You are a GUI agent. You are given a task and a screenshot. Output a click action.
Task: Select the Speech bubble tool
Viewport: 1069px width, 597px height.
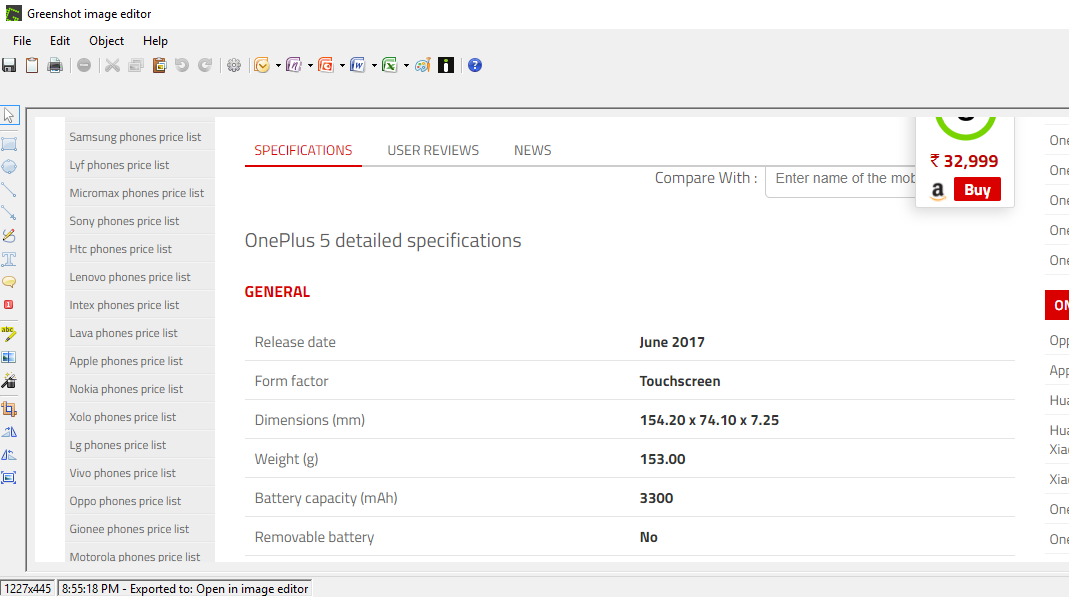coord(9,281)
